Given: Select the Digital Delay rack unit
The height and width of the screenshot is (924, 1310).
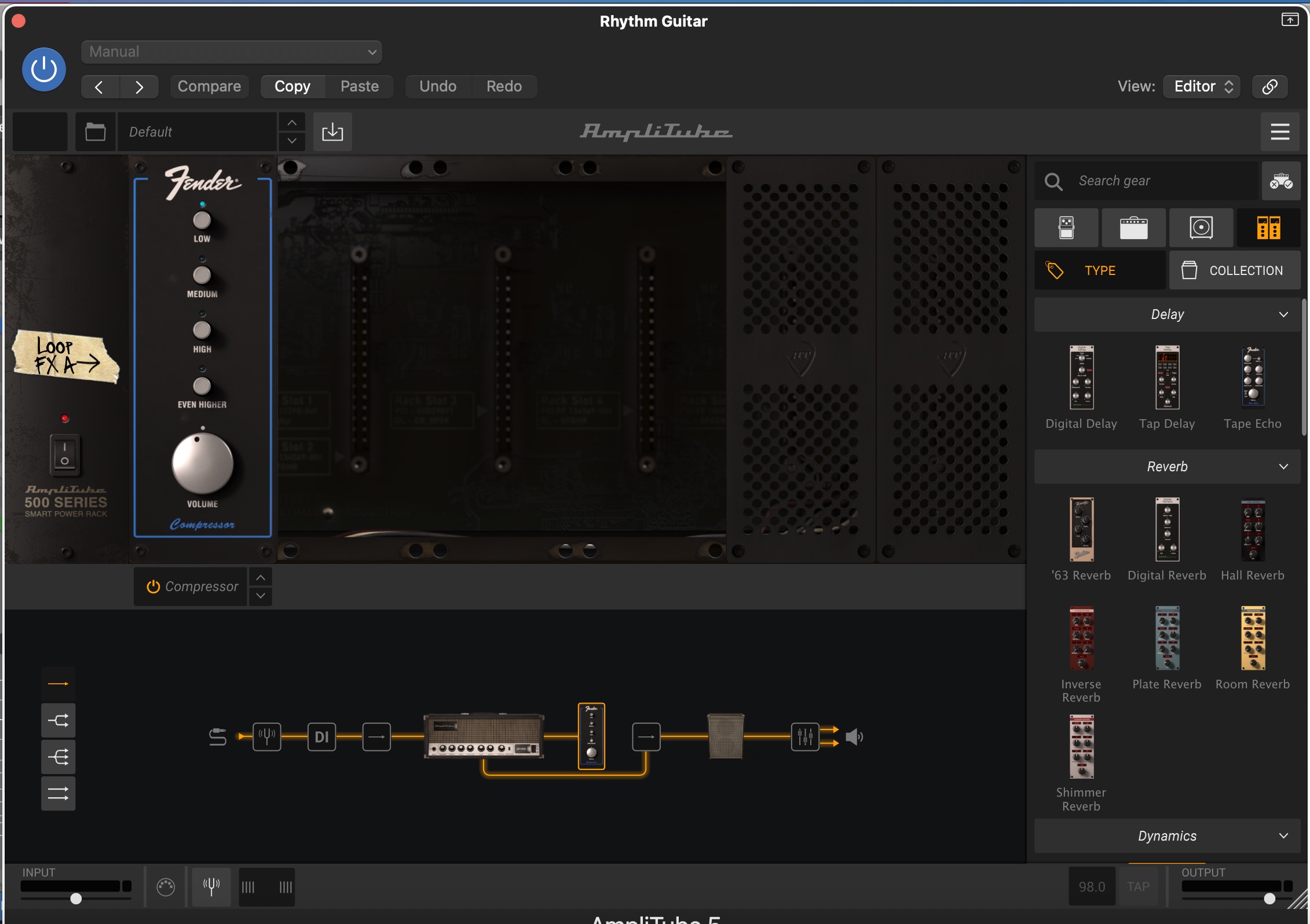Looking at the screenshot, I should point(1081,377).
